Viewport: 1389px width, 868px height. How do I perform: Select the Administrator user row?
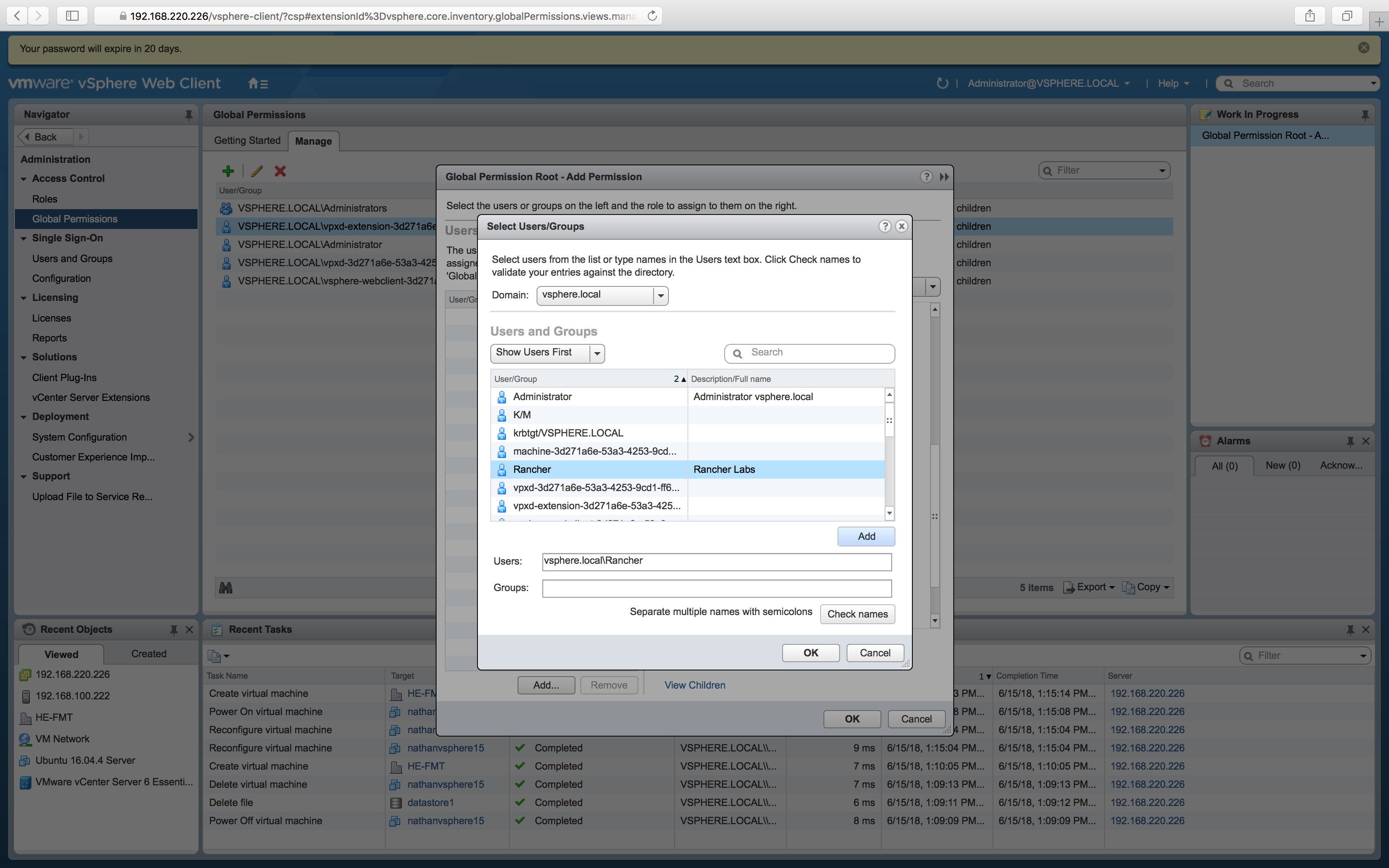[x=542, y=397]
